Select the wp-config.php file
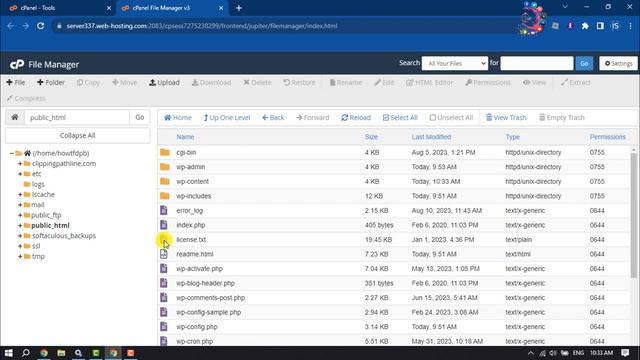Screen dimensions: 640x360 (197, 327)
